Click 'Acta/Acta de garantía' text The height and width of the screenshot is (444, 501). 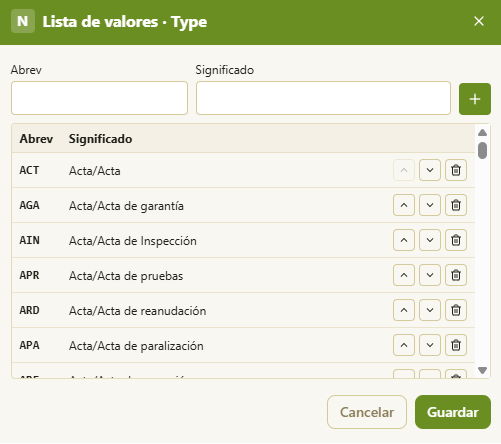click(126, 206)
